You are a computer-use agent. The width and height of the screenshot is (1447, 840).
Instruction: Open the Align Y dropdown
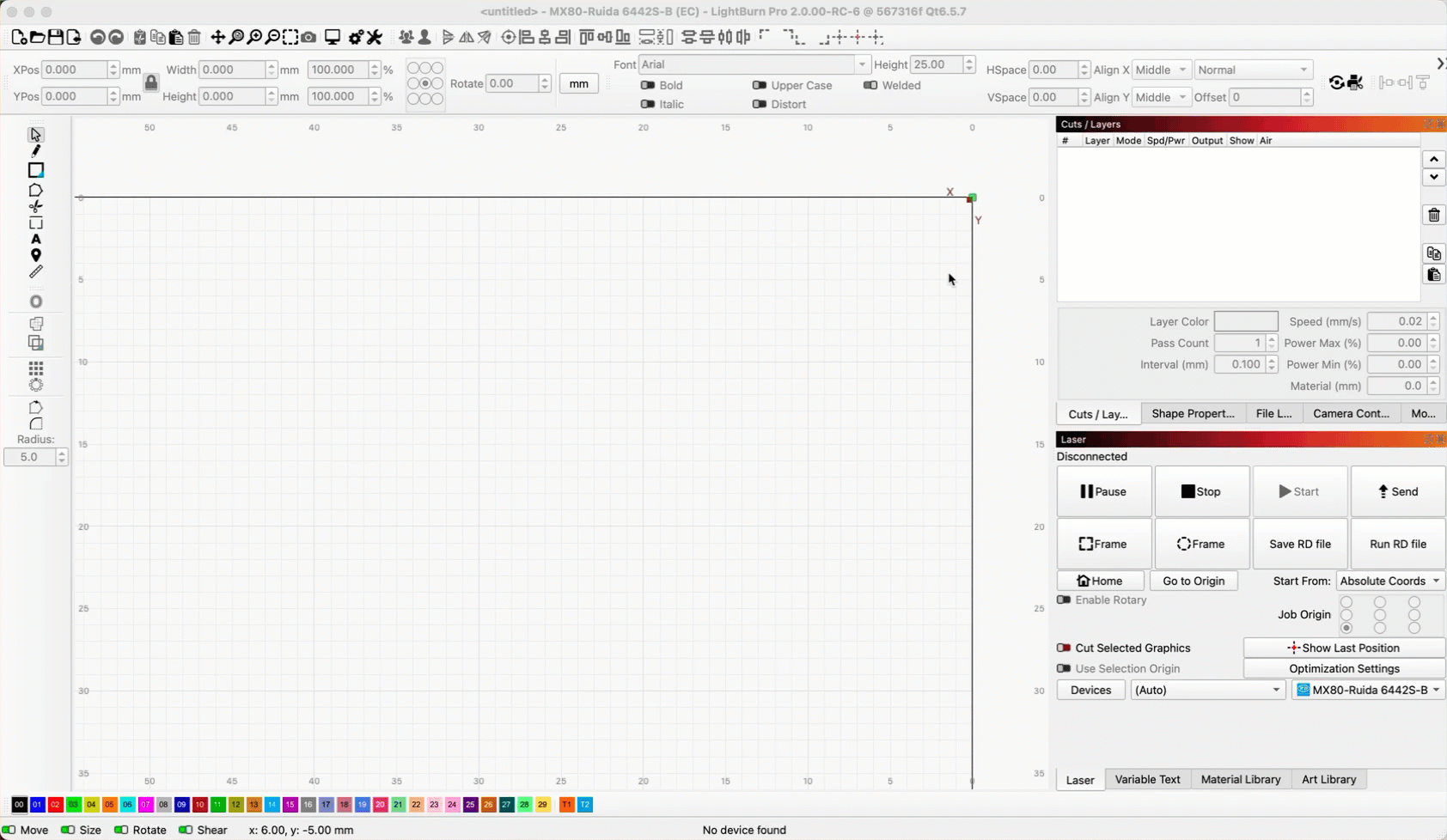point(1161,97)
